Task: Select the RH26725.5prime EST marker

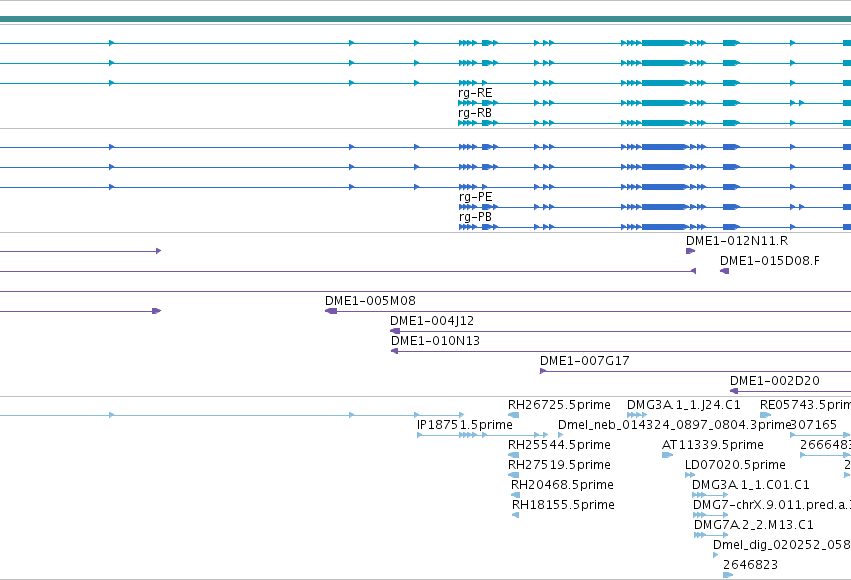Action: [513, 416]
